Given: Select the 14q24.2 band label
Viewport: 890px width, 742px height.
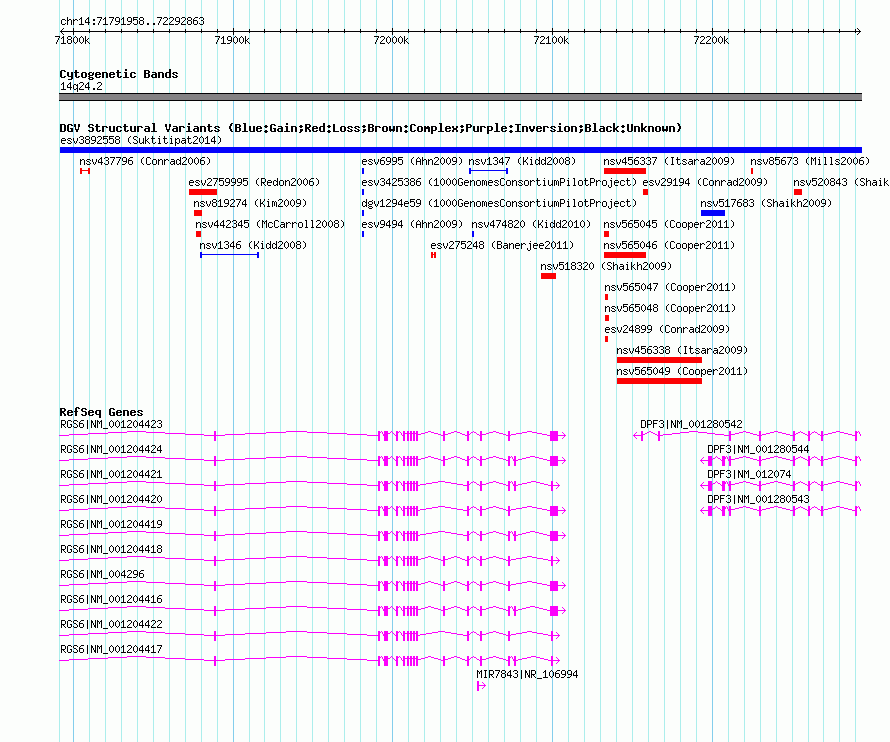Looking at the screenshot, I should pos(81,86).
